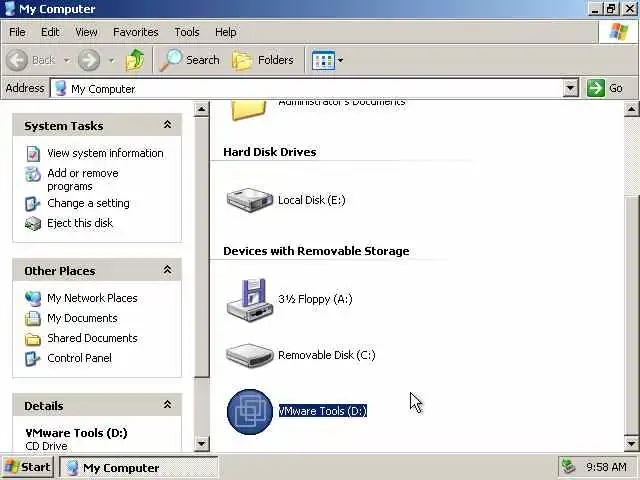Screen dimensions: 640x480
Task: Click the My Network Places icon
Action: [33, 298]
